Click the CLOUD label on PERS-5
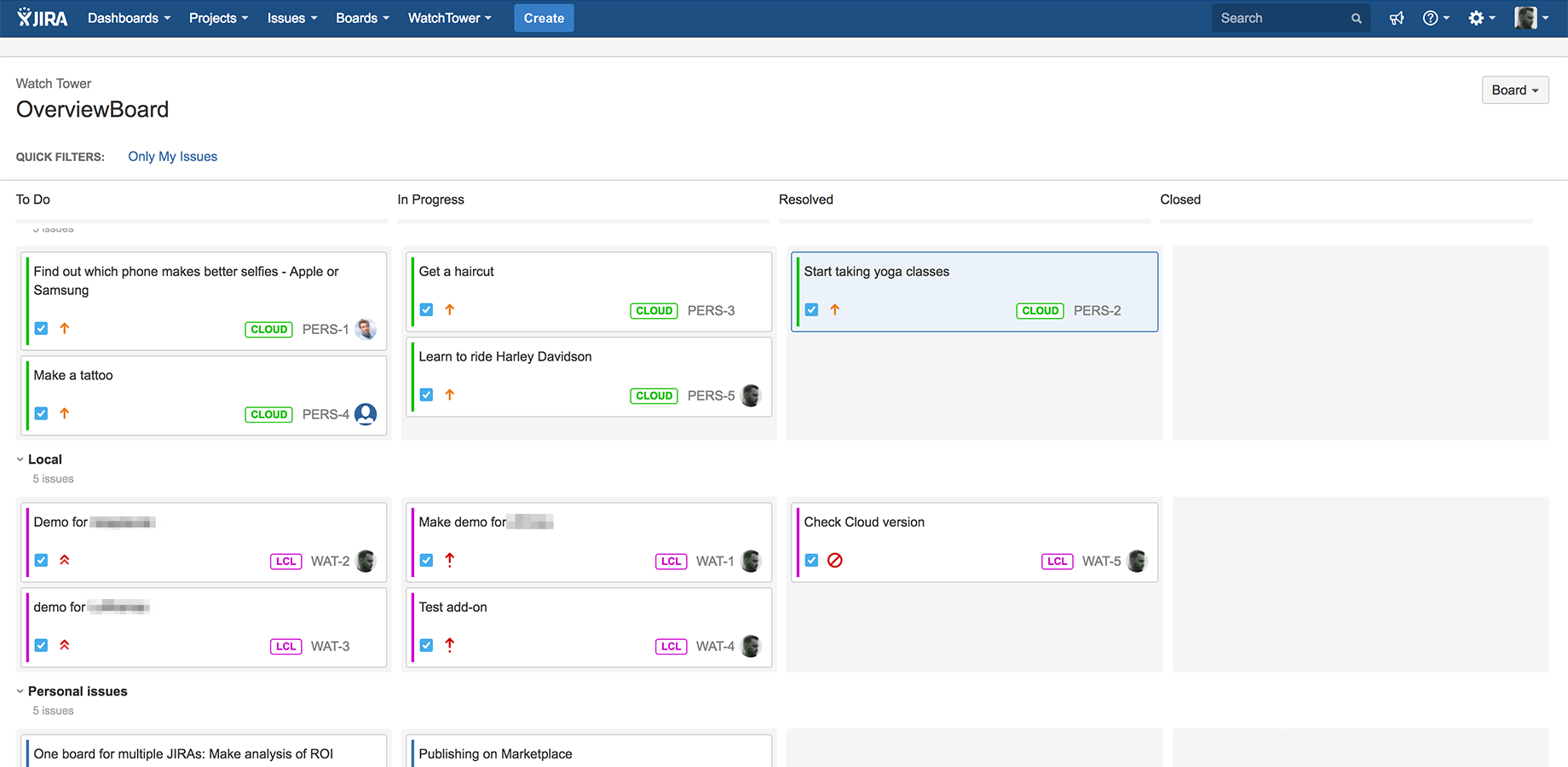This screenshot has height=767, width=1568. pyautogui.click(x=654, y=395)
